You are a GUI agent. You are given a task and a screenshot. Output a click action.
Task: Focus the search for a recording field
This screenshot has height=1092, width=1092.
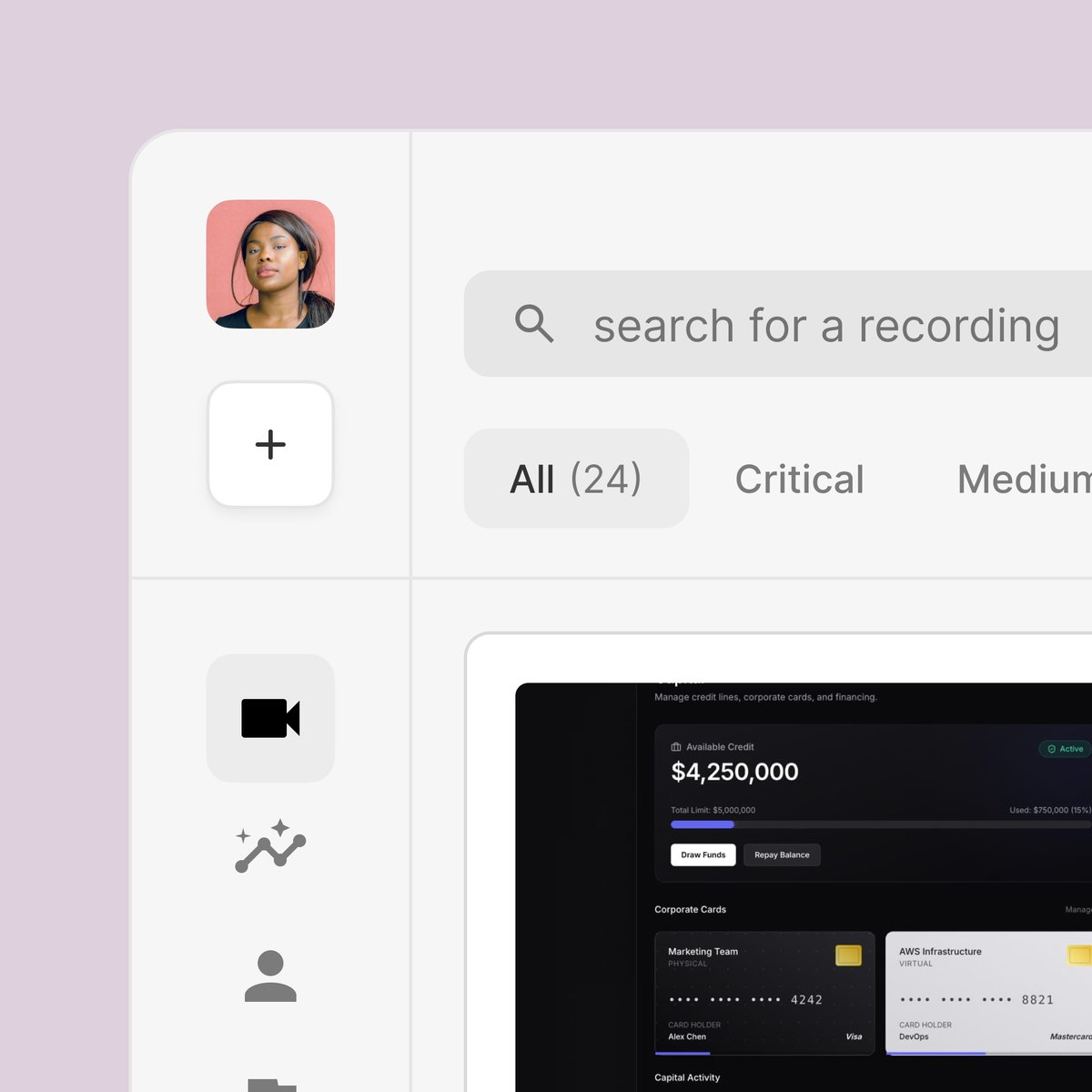(x=778, y=324)
